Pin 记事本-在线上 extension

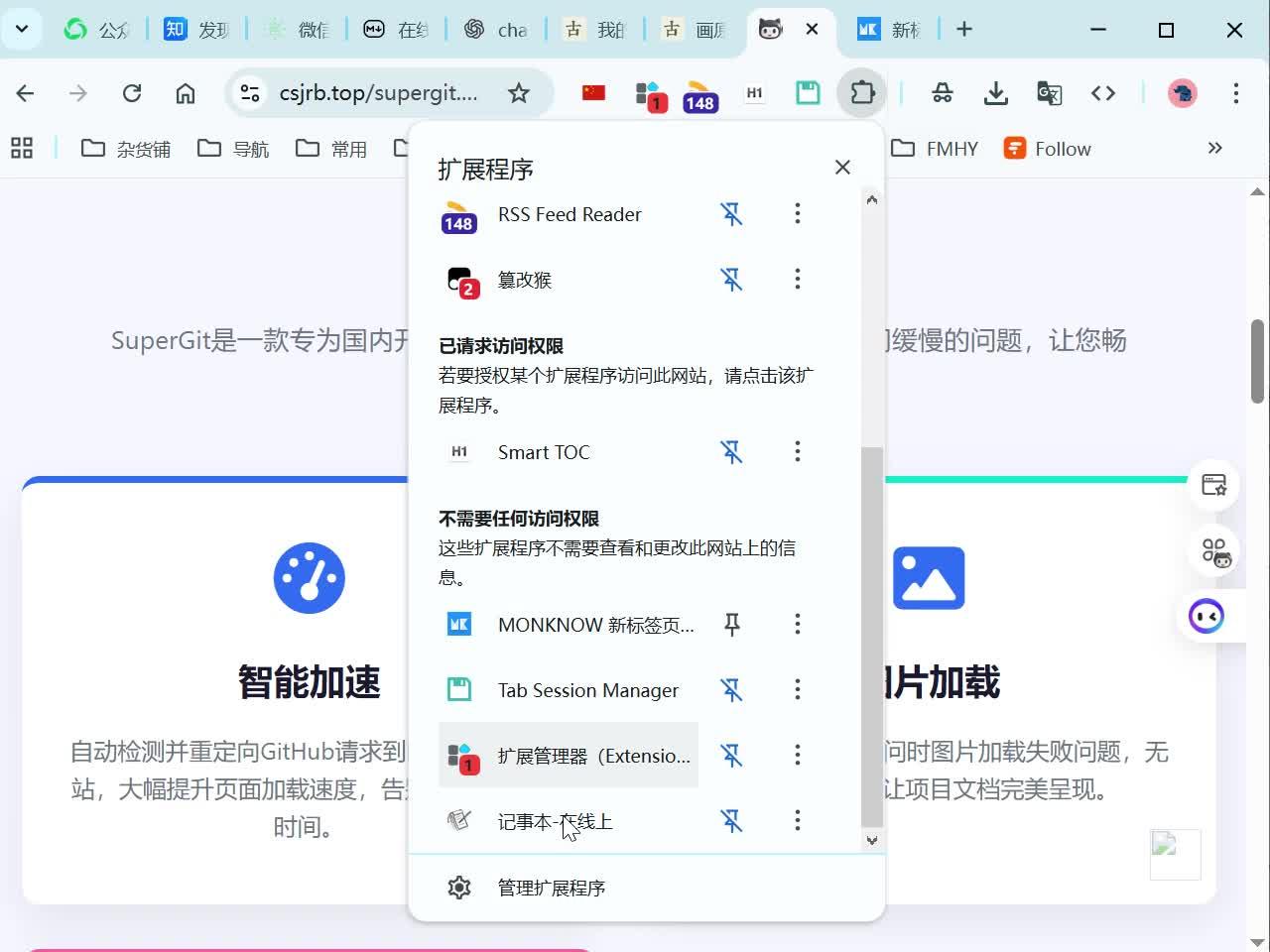(732, 821)
